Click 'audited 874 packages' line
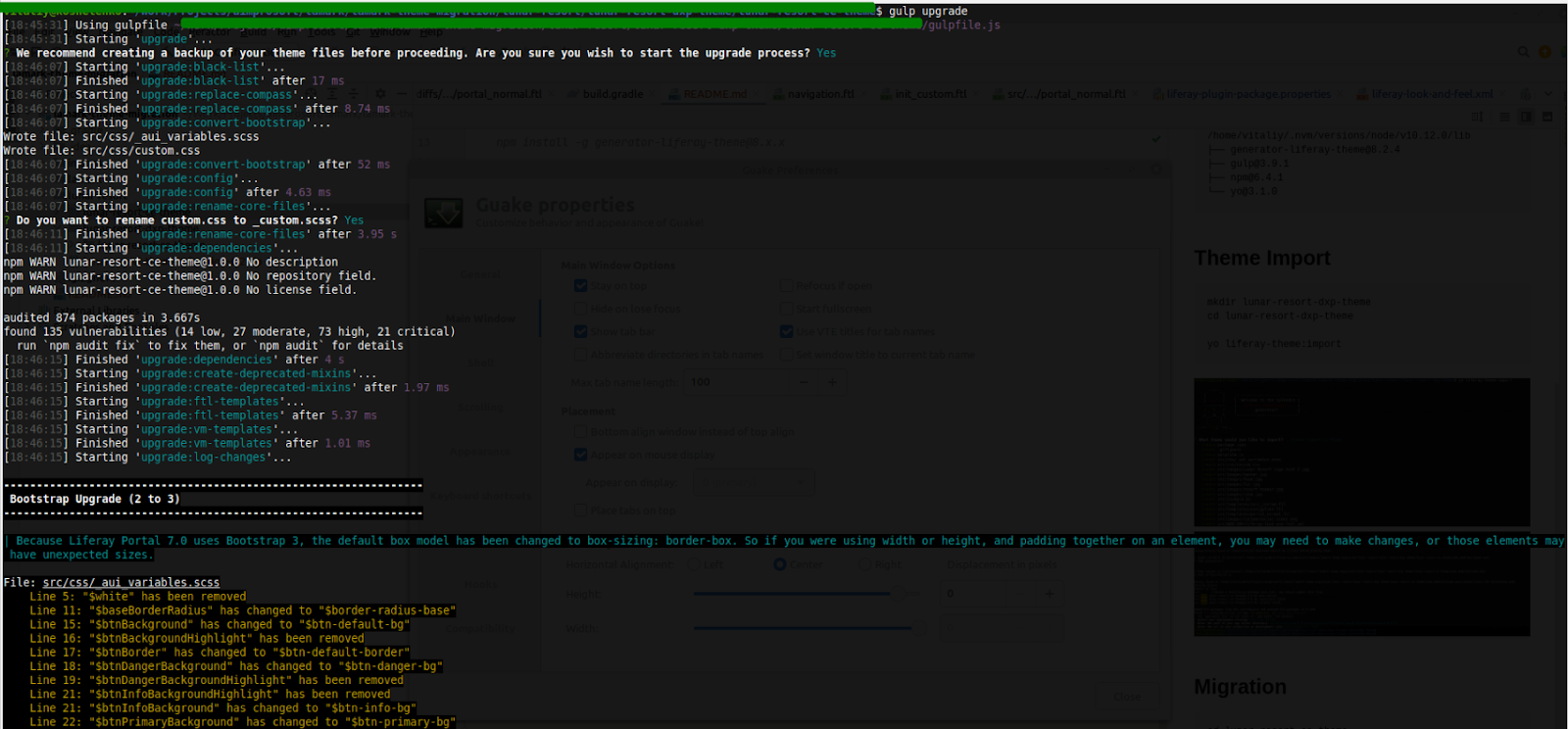 (101, 317)
